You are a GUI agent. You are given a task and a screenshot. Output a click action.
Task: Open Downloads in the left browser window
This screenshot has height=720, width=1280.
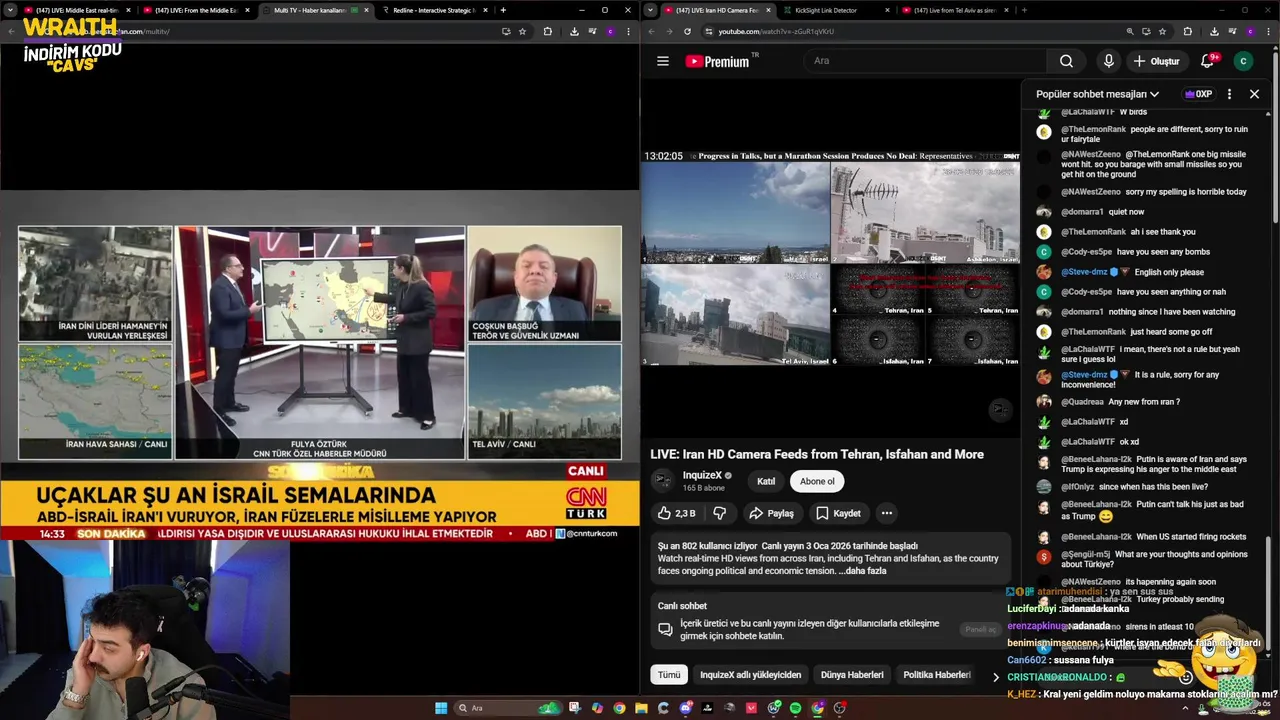574,31
